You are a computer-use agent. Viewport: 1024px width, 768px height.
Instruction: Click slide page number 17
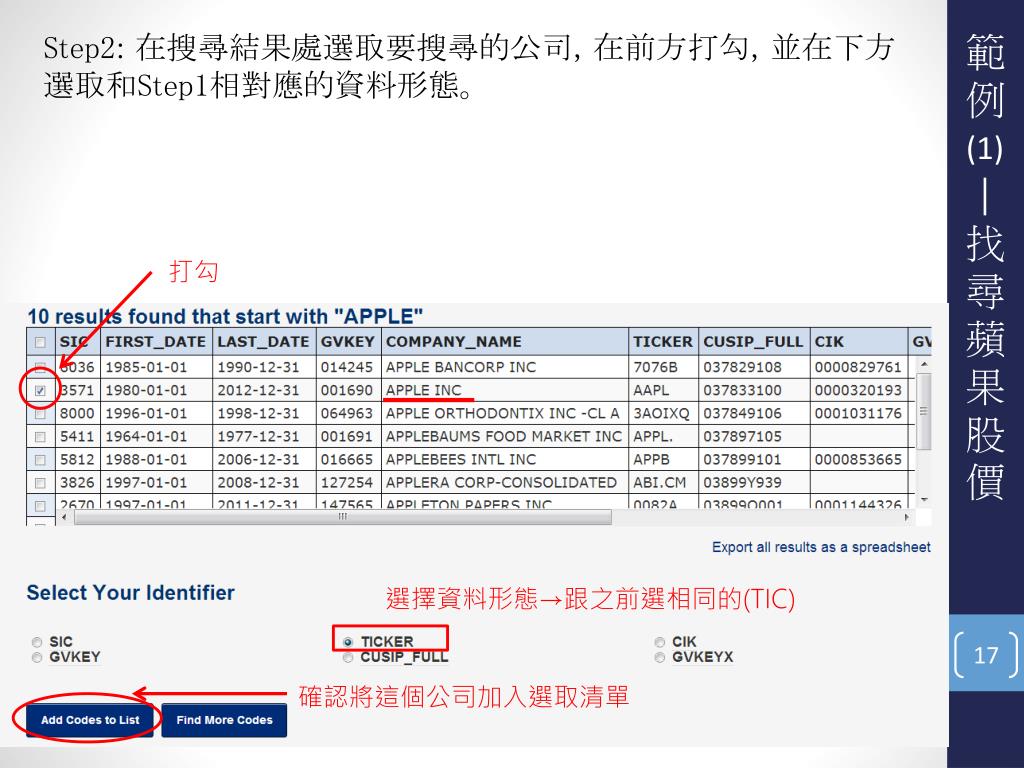pyautogui.click(x=985, y=655)
